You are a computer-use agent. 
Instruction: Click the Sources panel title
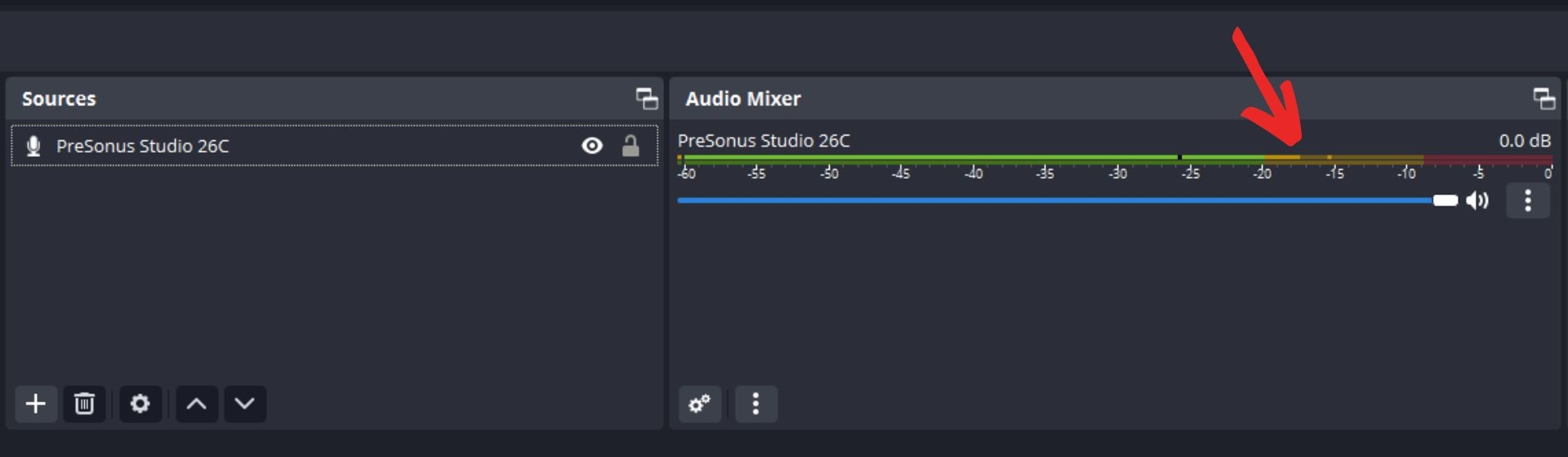point(59,99)
